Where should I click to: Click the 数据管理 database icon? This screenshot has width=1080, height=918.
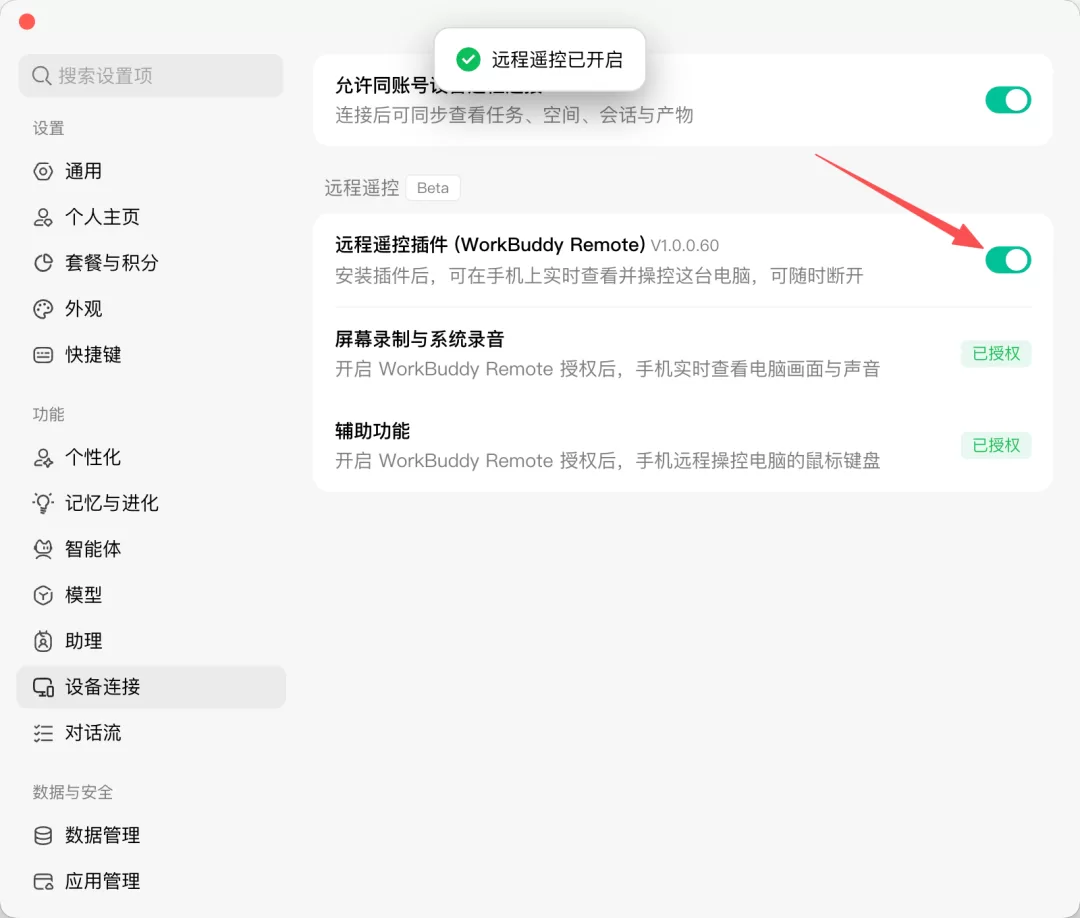tap(43, 835)
